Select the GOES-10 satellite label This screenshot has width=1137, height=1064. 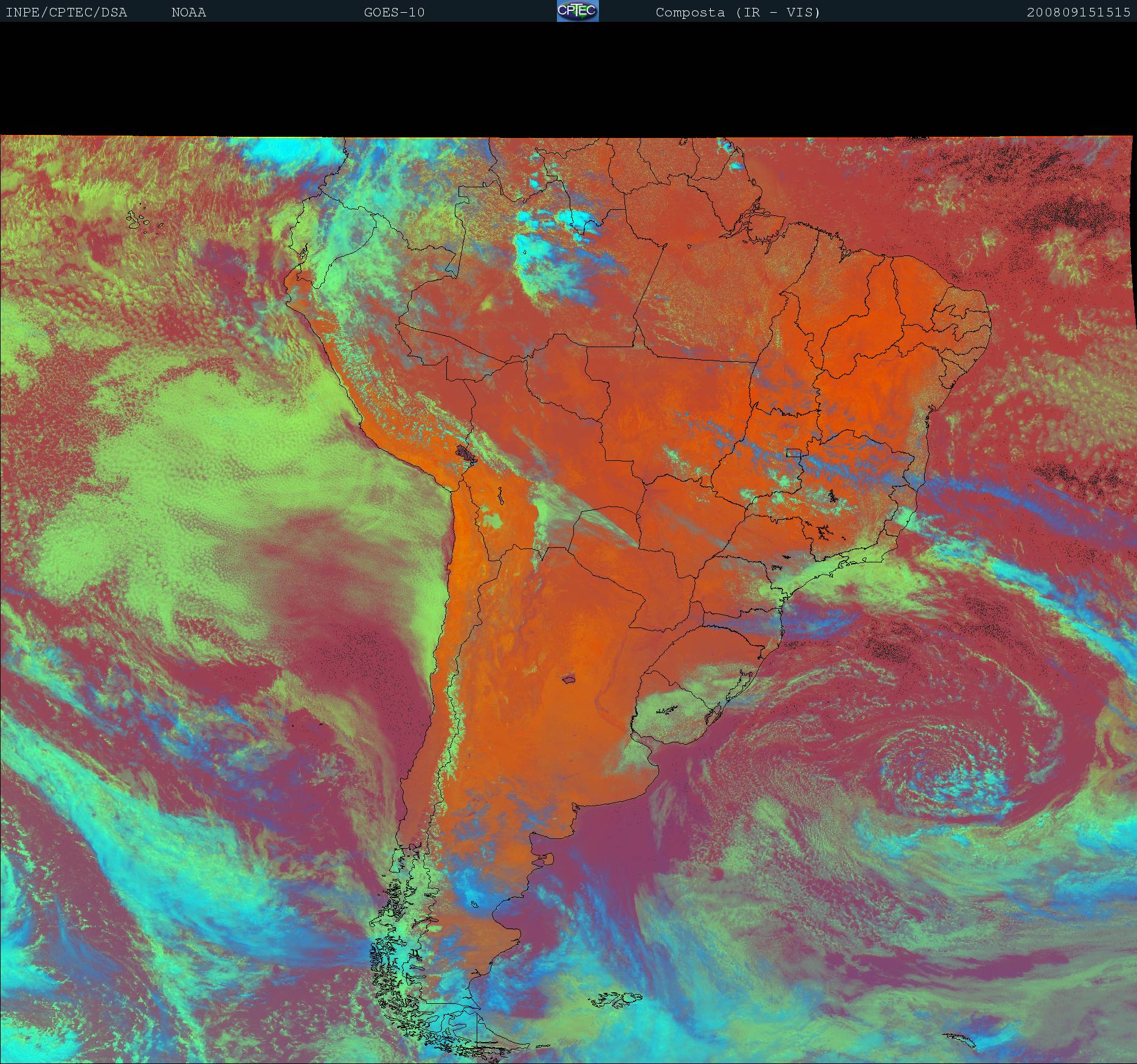[x=394, y=13]
